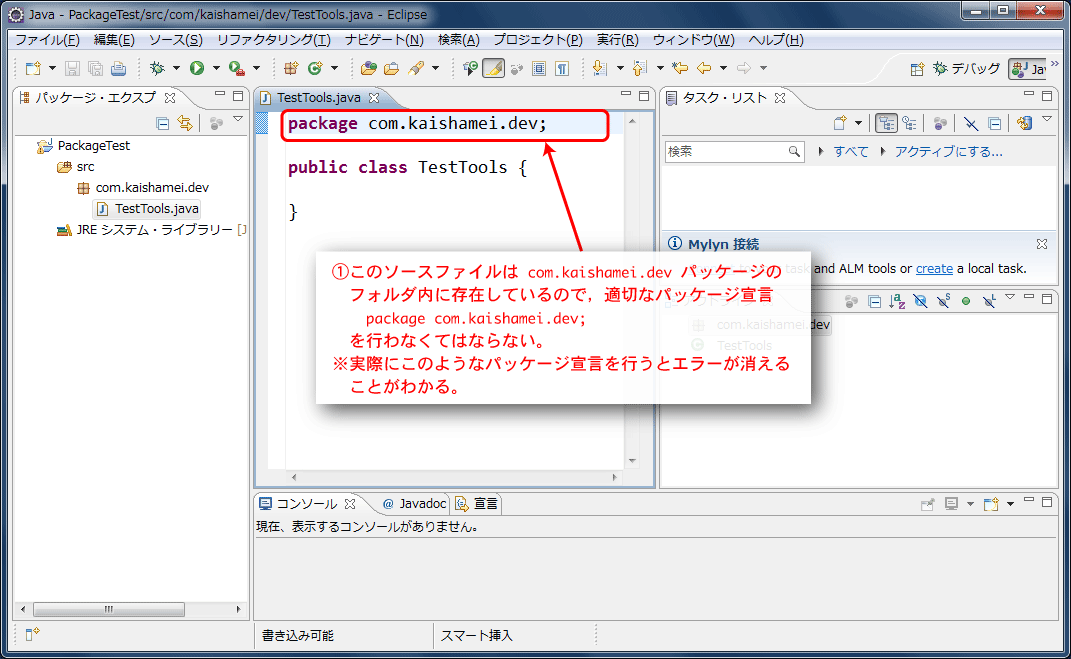Switch to the Javadoc tab
Image resolution: width=1071 pixels, height=659 pixels.
[415, 504]
